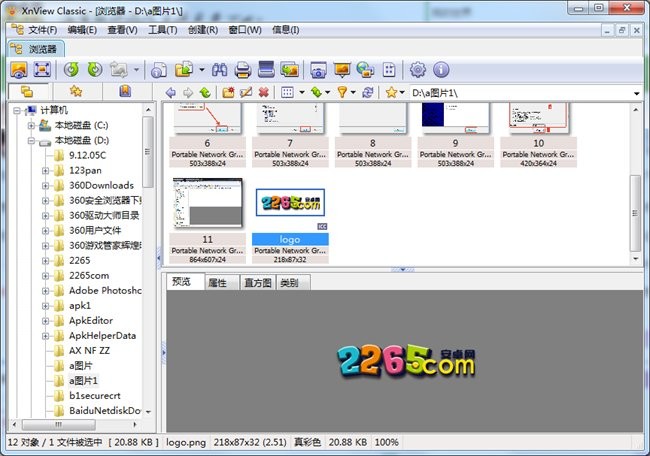Viewport: 650px width, 456px height.
Task: Delete selected file with red X
Action: 263,93
